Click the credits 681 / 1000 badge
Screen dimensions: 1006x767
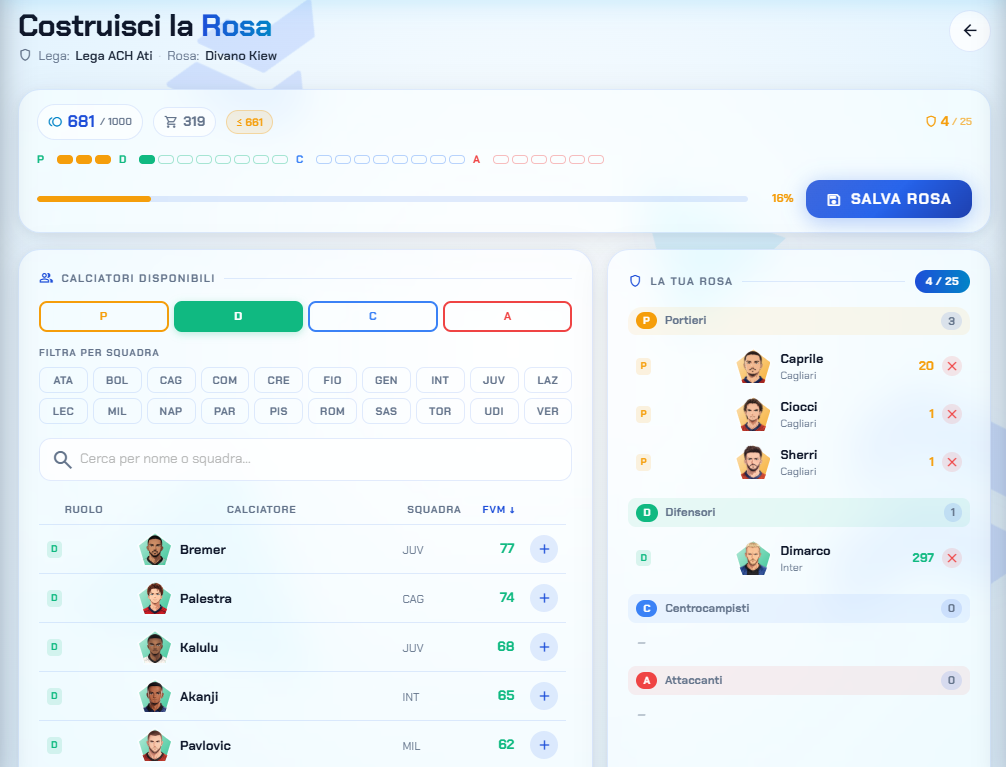point(90,122)
